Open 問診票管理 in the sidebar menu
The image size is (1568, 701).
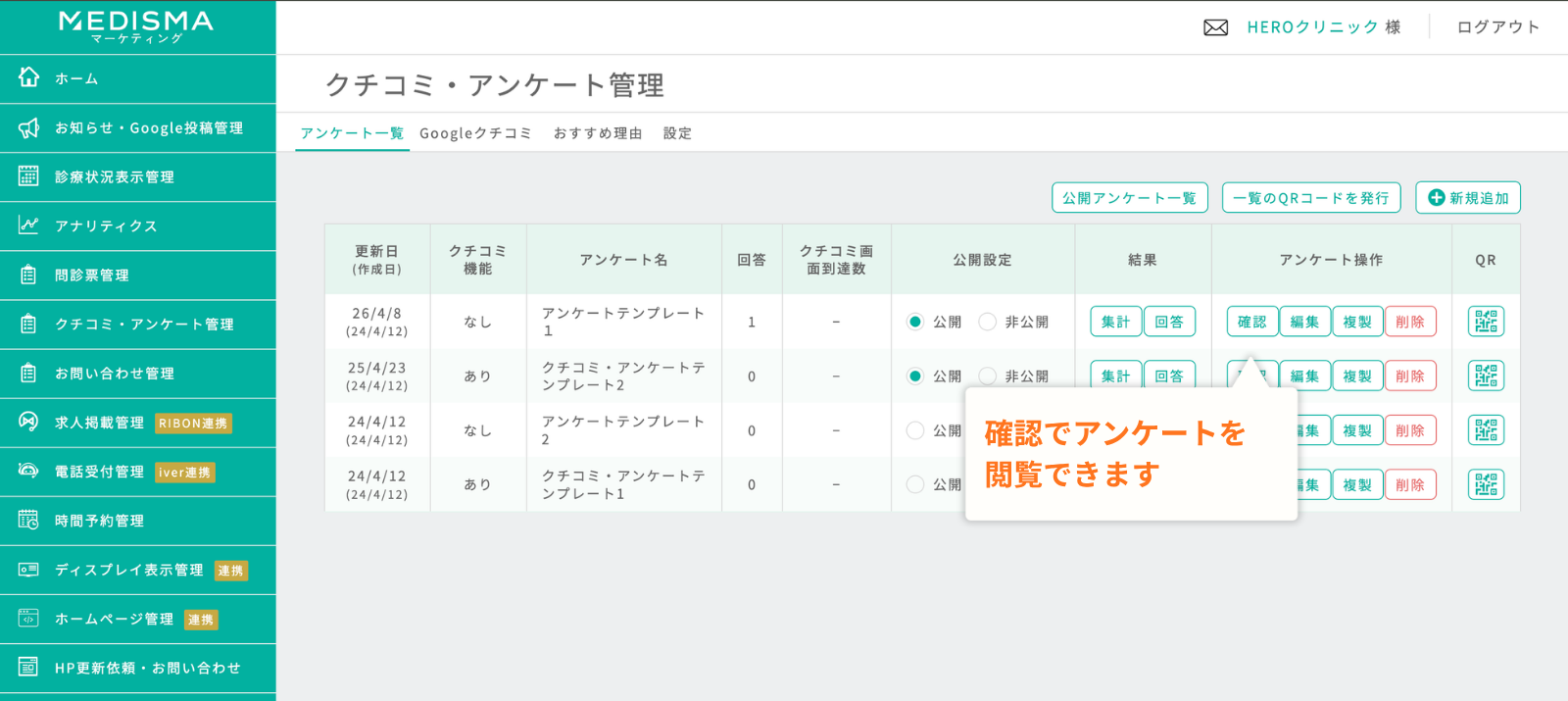point(137,275)
